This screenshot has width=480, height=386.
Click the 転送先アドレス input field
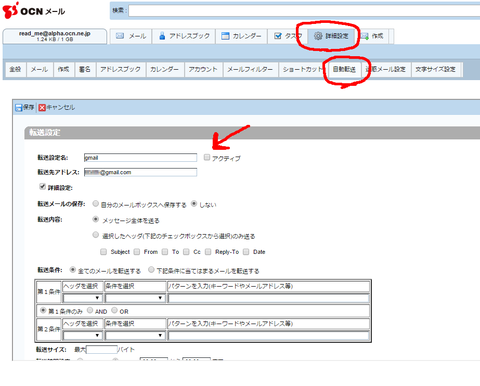point(140,172)
